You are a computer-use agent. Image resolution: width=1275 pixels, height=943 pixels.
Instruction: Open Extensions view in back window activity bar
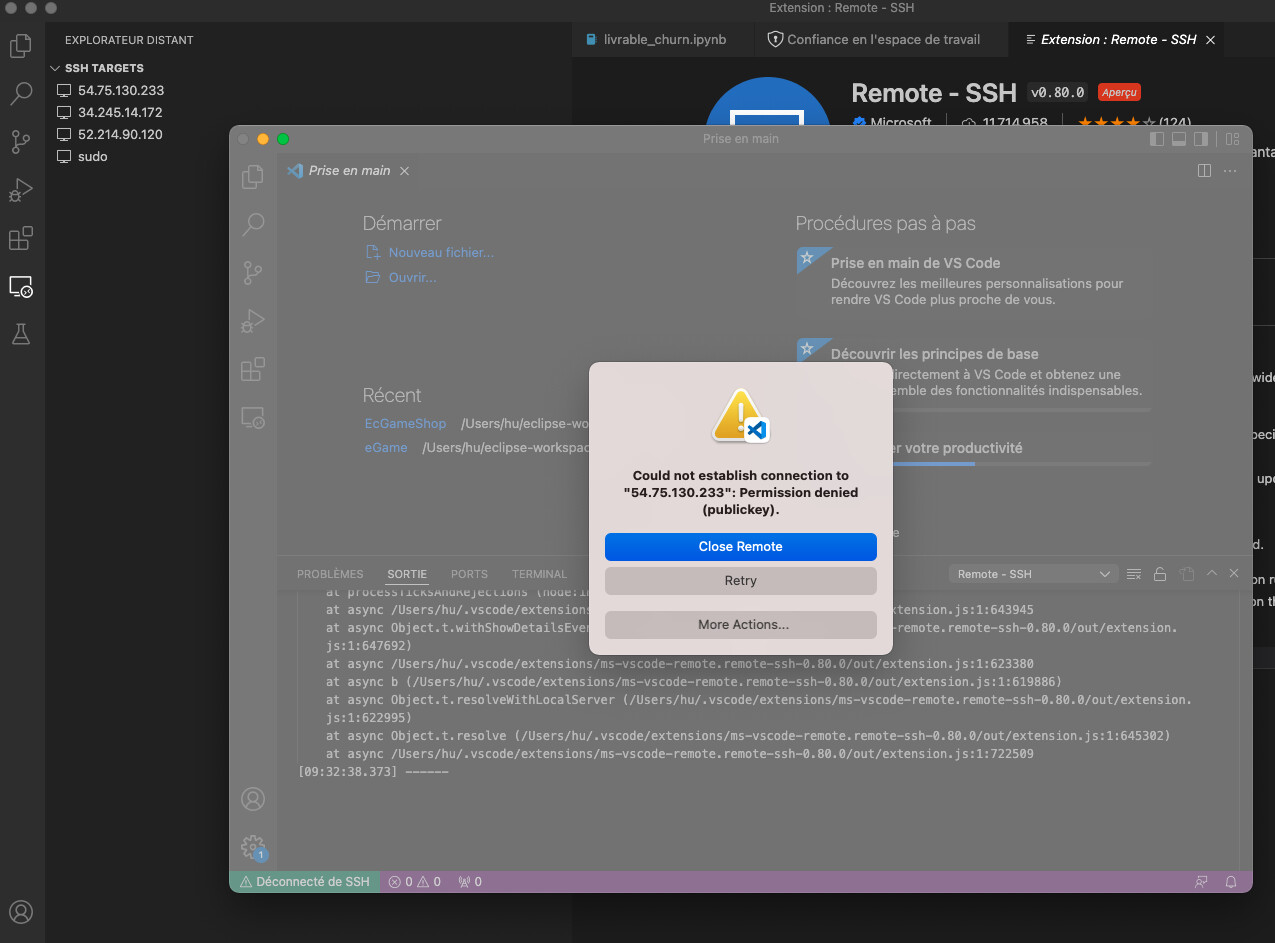pyautogui.click(x=21, y=239)
